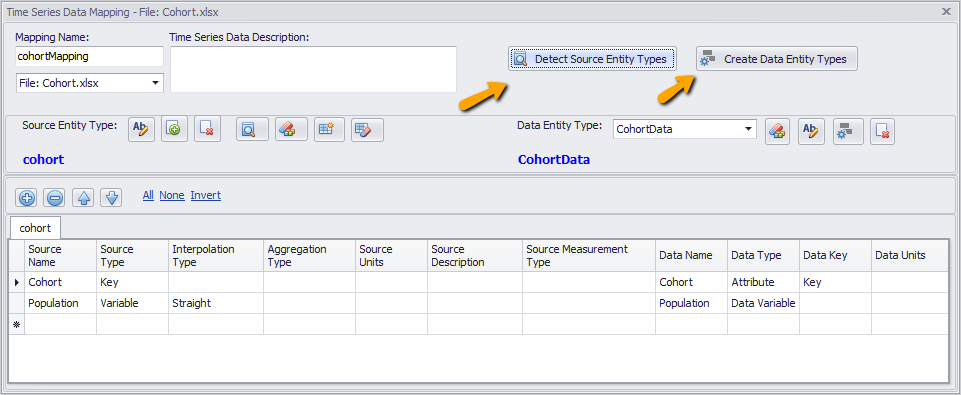Click the Source Type column header
The height and width of the screenshot is (395, 961).
(132, 255)
